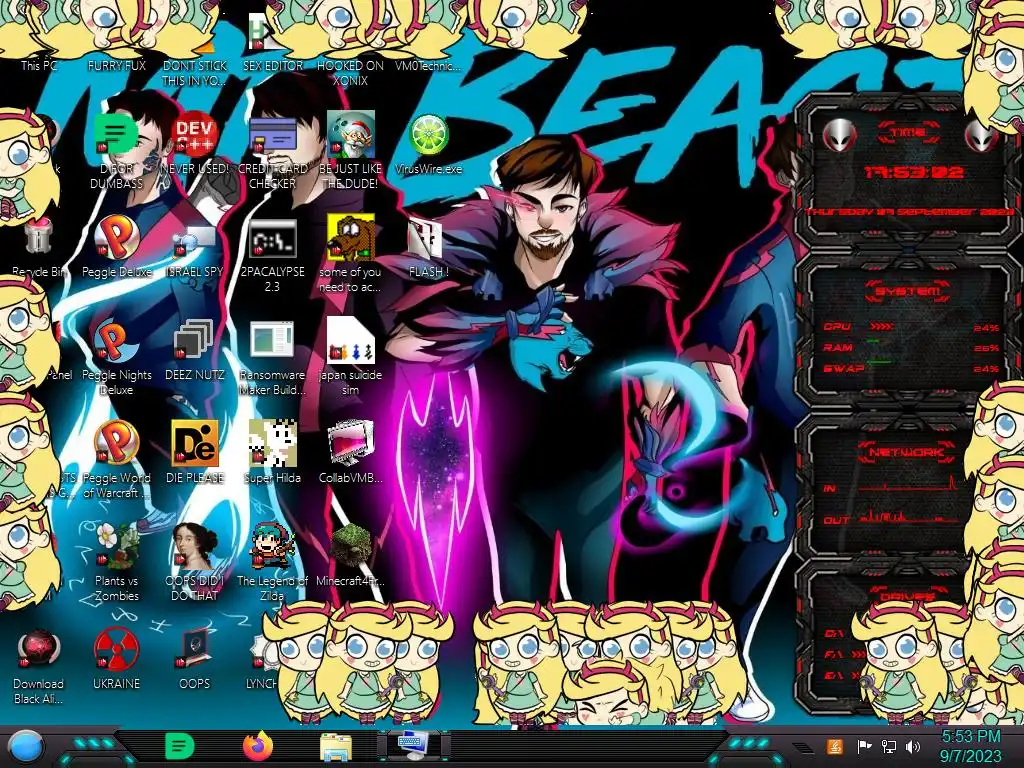Open the ISRAEL SPY desktop icon
This screenshot has height=768, width=1024.
coord(195,239)
